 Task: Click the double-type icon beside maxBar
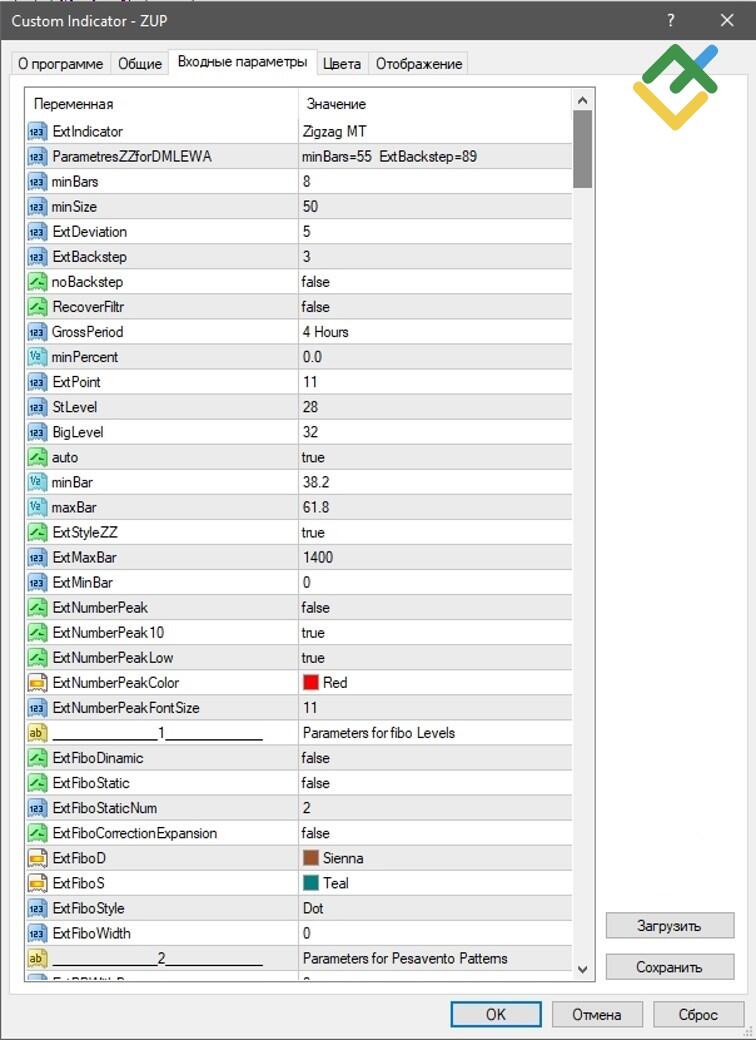coord(37,507)
